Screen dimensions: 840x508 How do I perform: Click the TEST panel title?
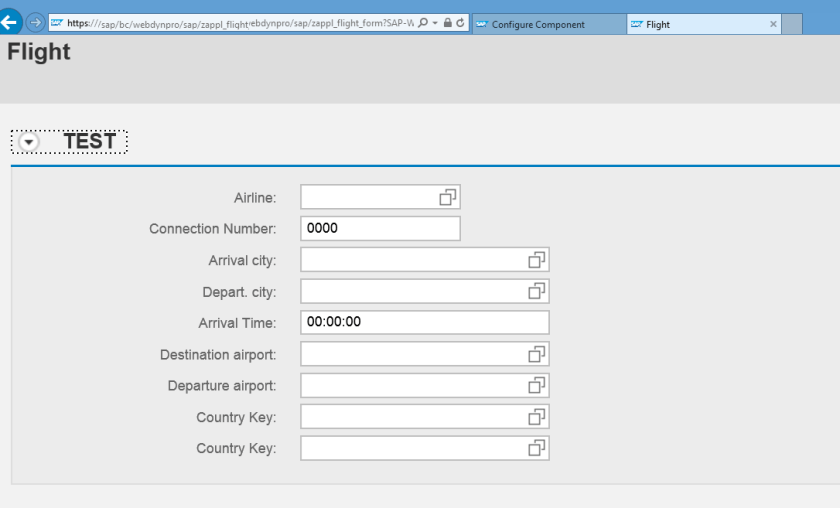pyautogui.click(x=89, y=141)
